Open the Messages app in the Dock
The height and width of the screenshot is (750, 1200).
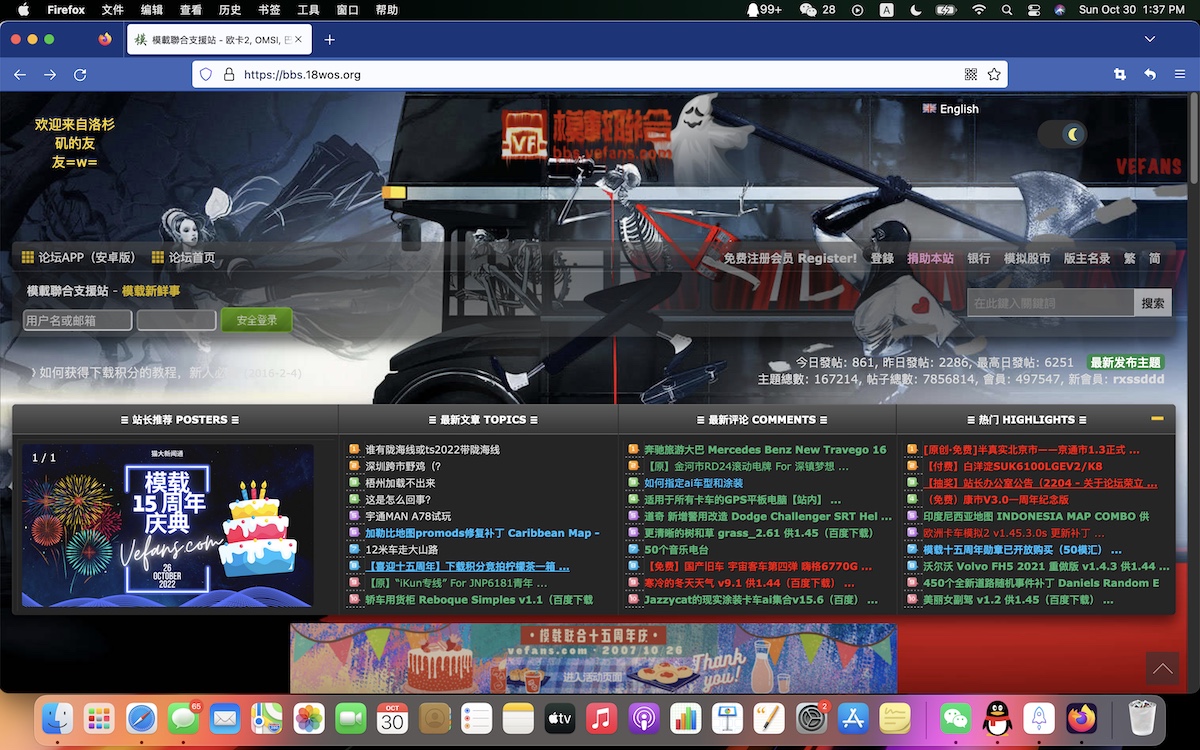184,718
